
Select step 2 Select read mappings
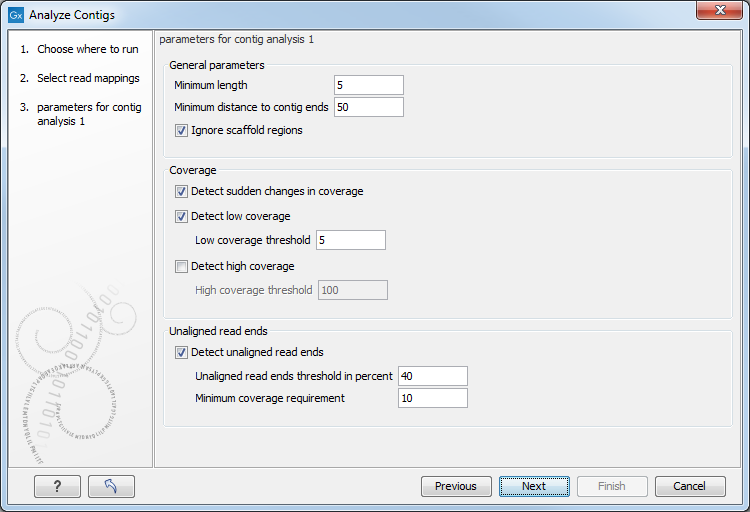click(80, 78)
